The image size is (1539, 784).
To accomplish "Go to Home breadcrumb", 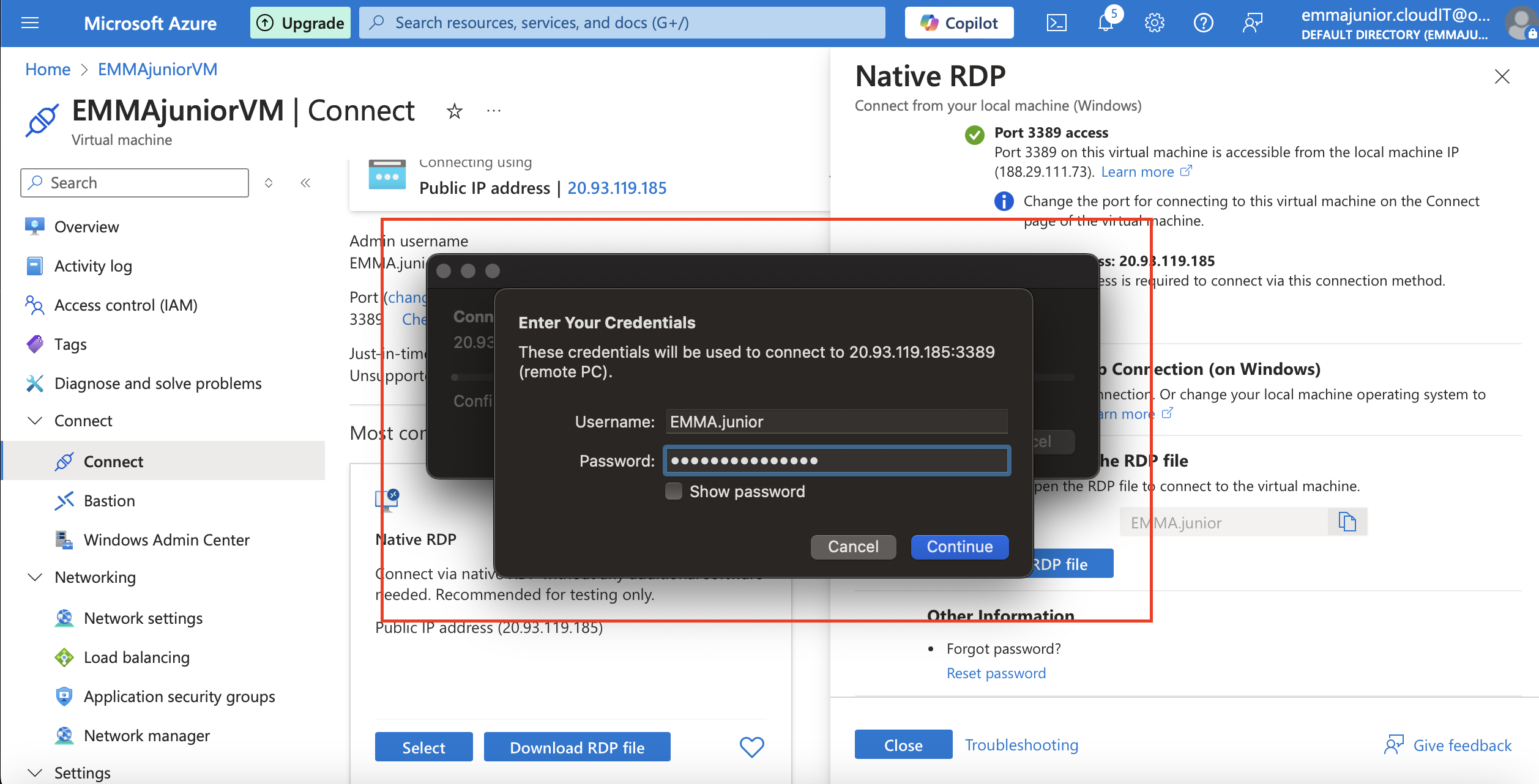I will [x=48, y=70].
